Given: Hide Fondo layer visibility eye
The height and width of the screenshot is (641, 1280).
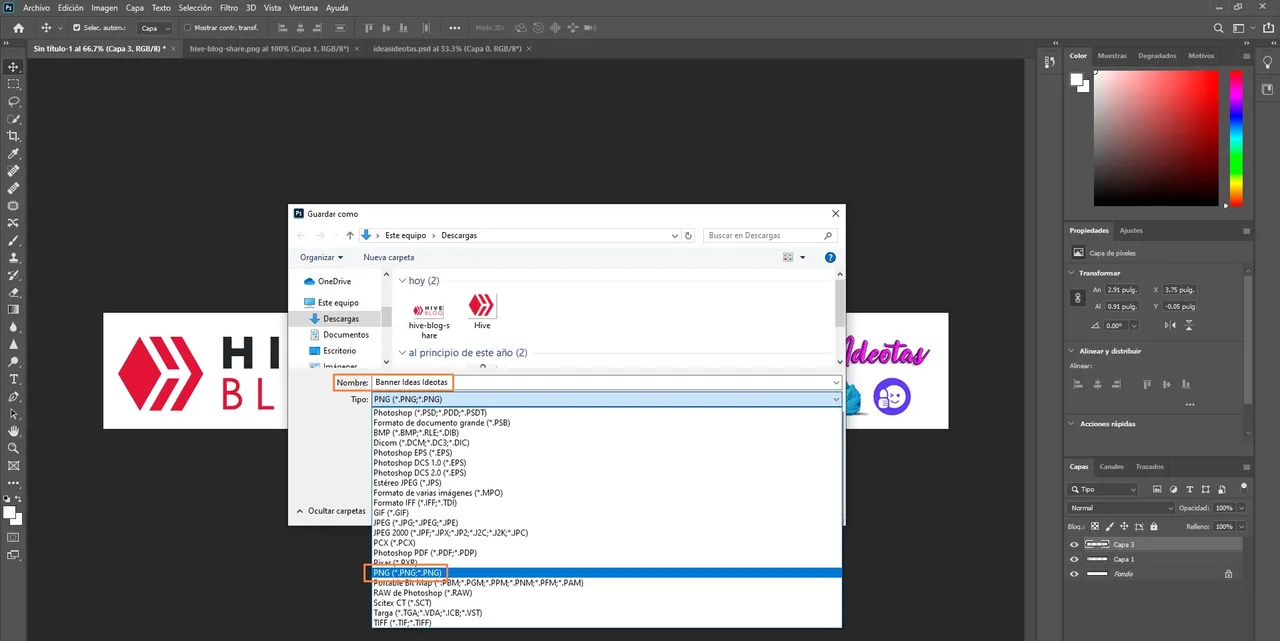Looking at the screenshot, I should point(1074,574).
